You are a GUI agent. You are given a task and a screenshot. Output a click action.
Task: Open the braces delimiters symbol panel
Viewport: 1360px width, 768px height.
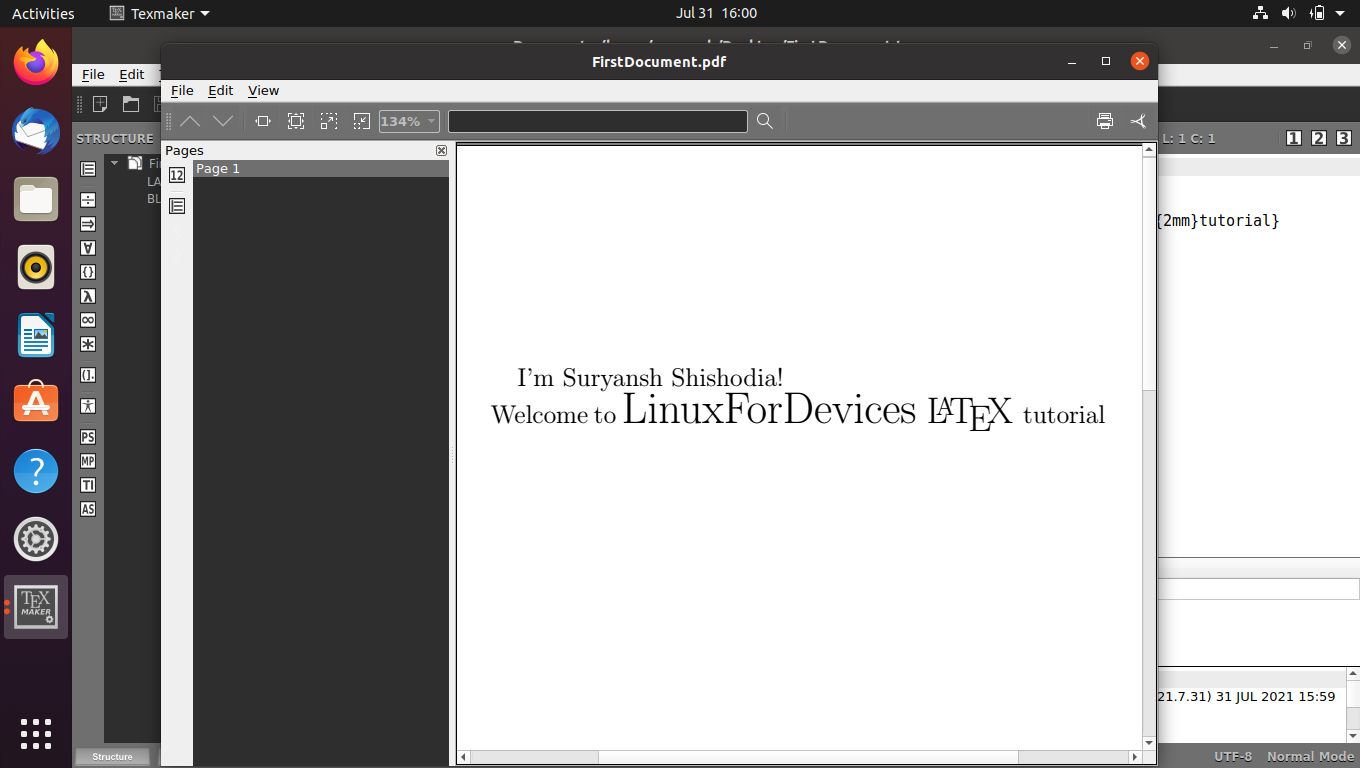click(x=87, y=272)
